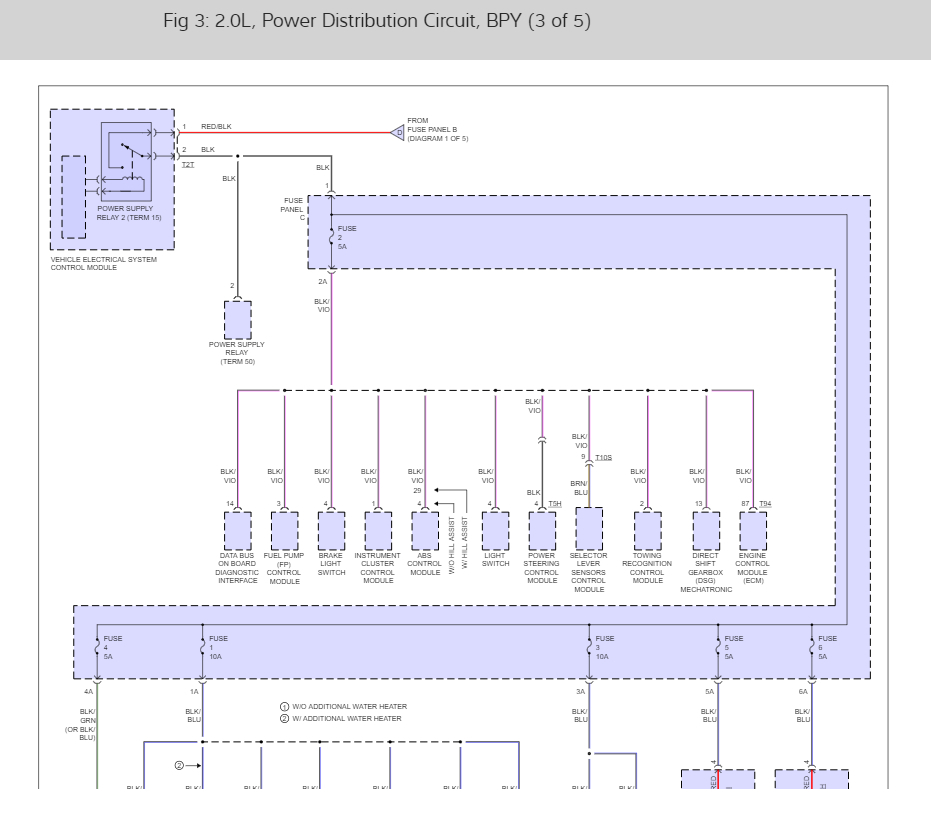Click Fuse 4 5A symbol
The height and width of the screenshot is (819, 931).
pyautogui.click(x=97, y=647)
